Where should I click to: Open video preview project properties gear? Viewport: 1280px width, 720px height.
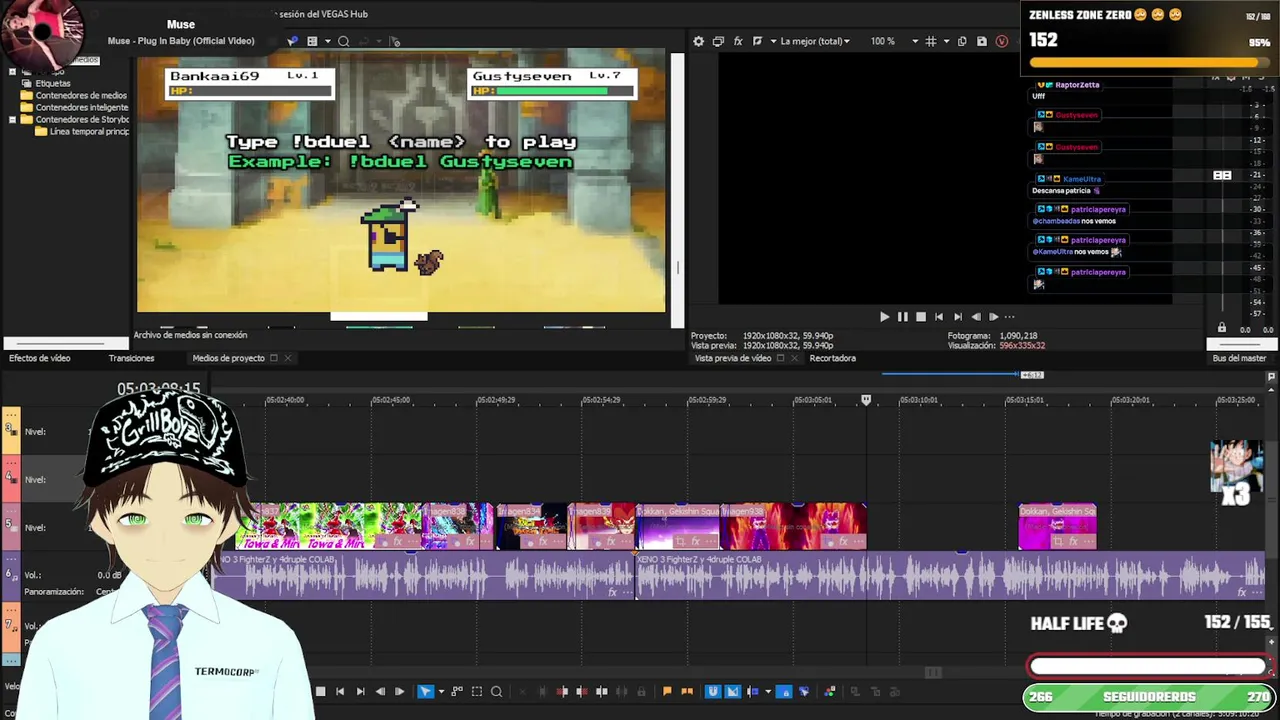click(x=698, y=41)
